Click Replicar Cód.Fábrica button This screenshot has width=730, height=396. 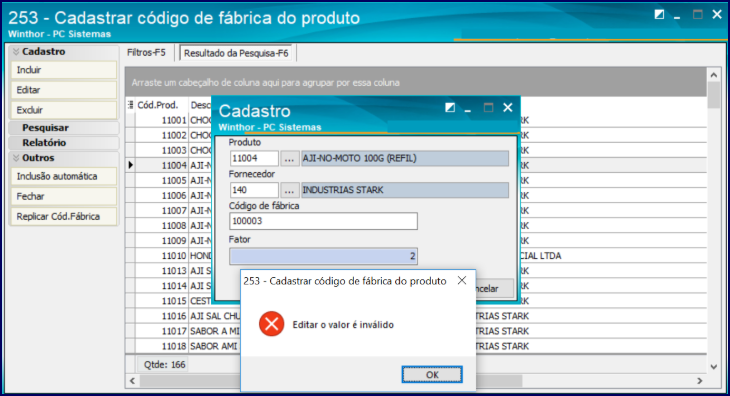(64, 216)
